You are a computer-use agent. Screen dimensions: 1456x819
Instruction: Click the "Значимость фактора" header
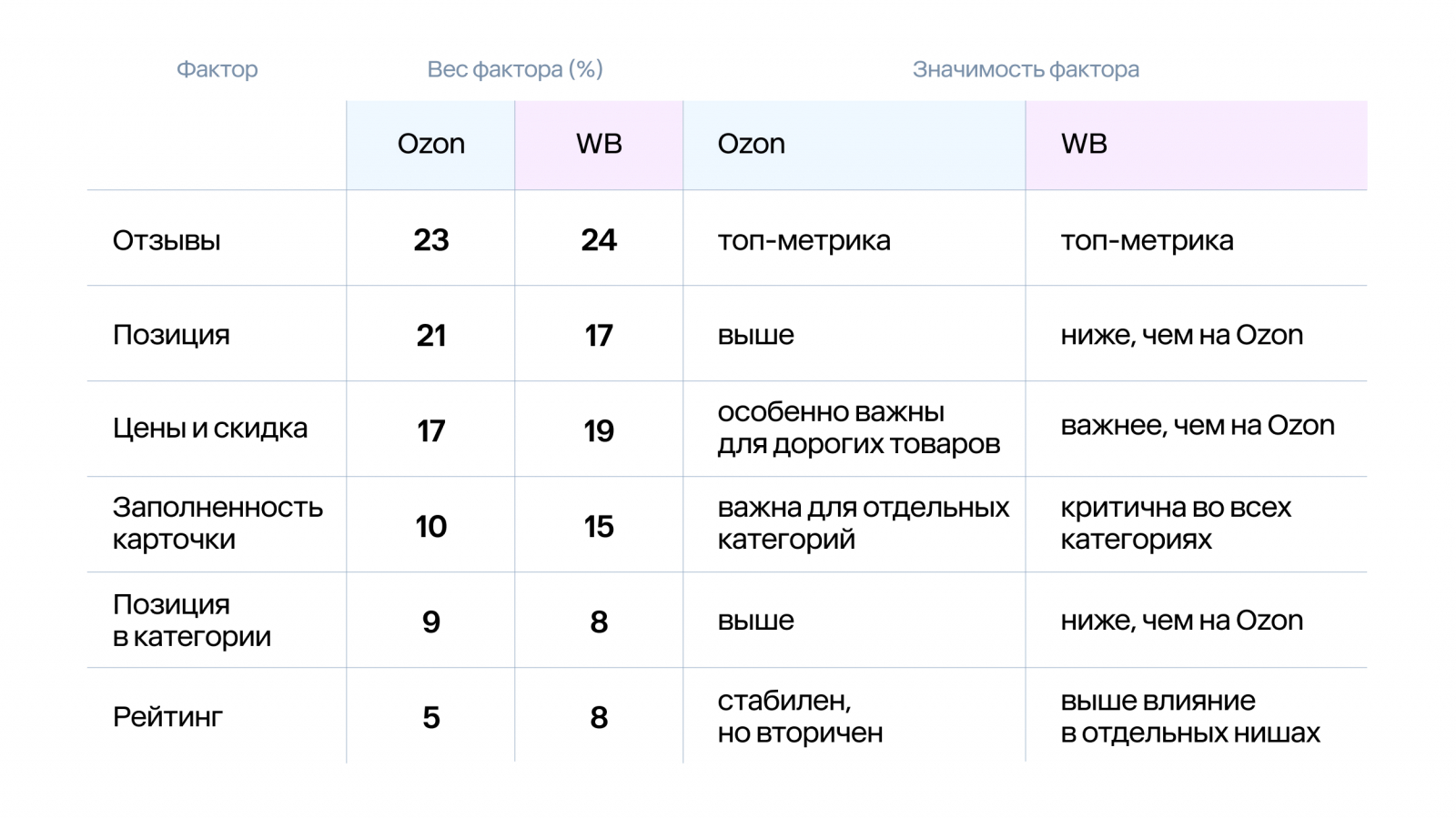tap(1025, 69)
